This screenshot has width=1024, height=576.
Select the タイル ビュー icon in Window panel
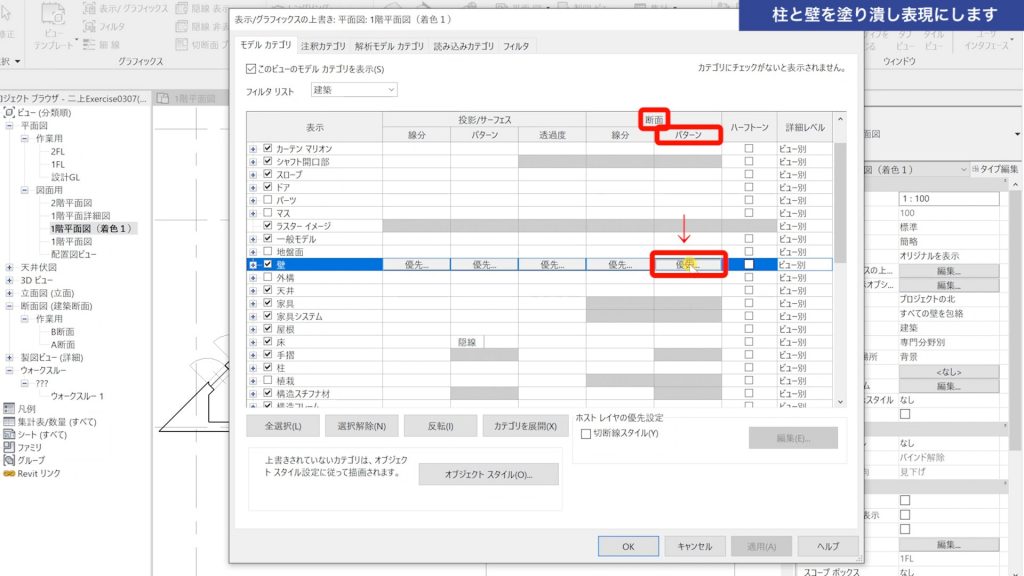(x=935, y=42)
